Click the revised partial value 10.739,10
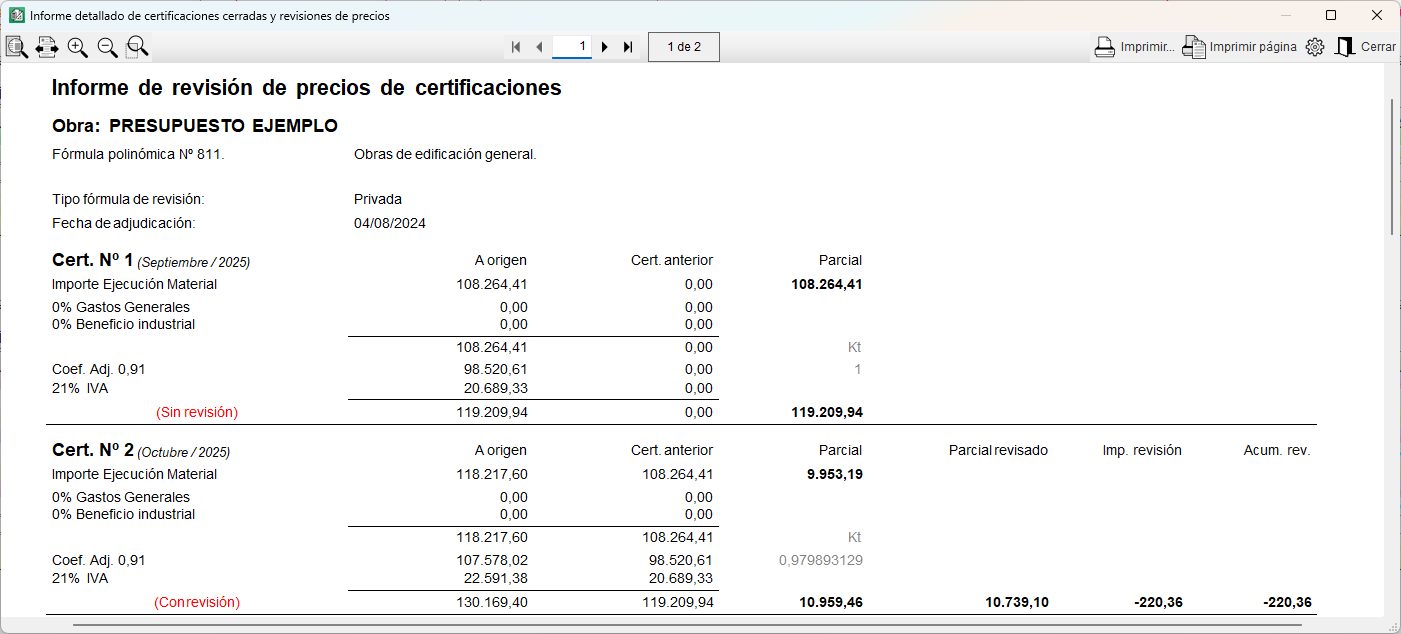The image size is (1401, 634). (1017, 602)
